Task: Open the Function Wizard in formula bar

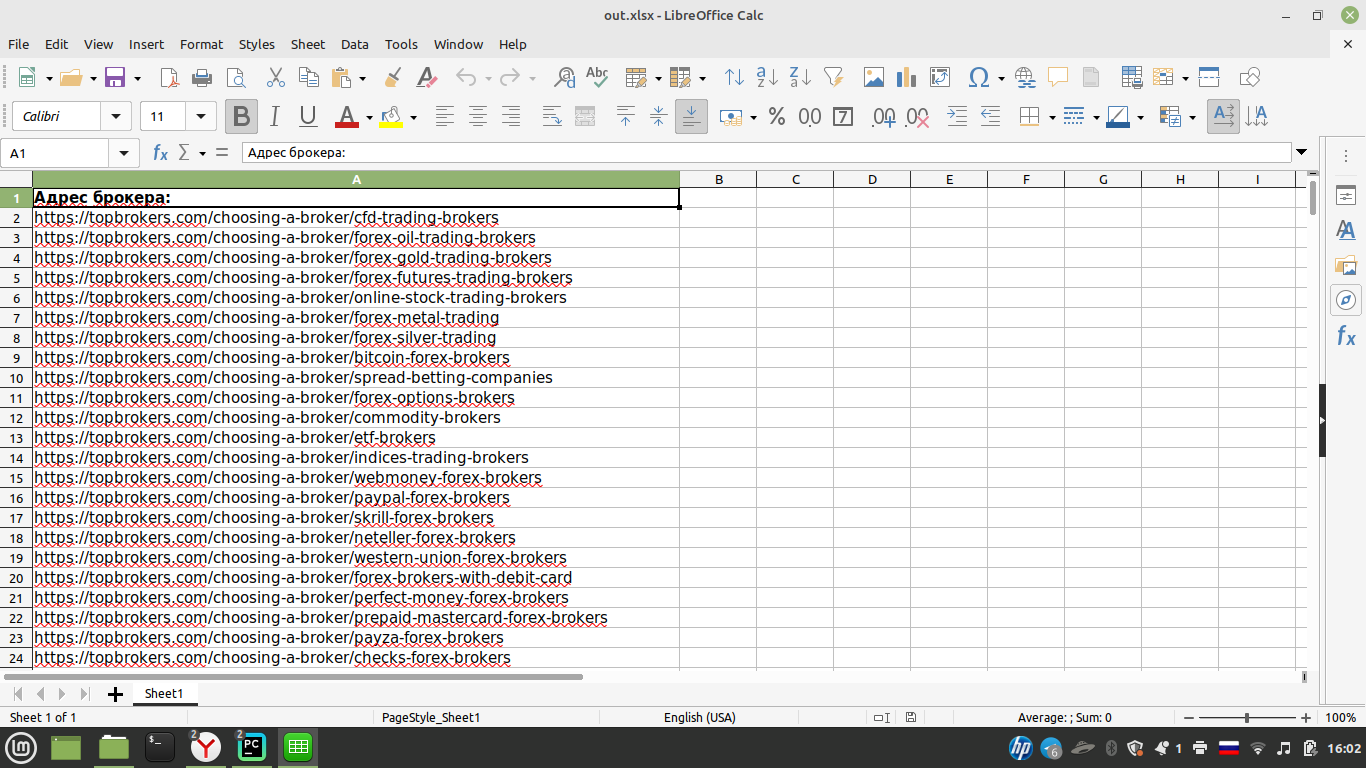Action: (160, 153)
